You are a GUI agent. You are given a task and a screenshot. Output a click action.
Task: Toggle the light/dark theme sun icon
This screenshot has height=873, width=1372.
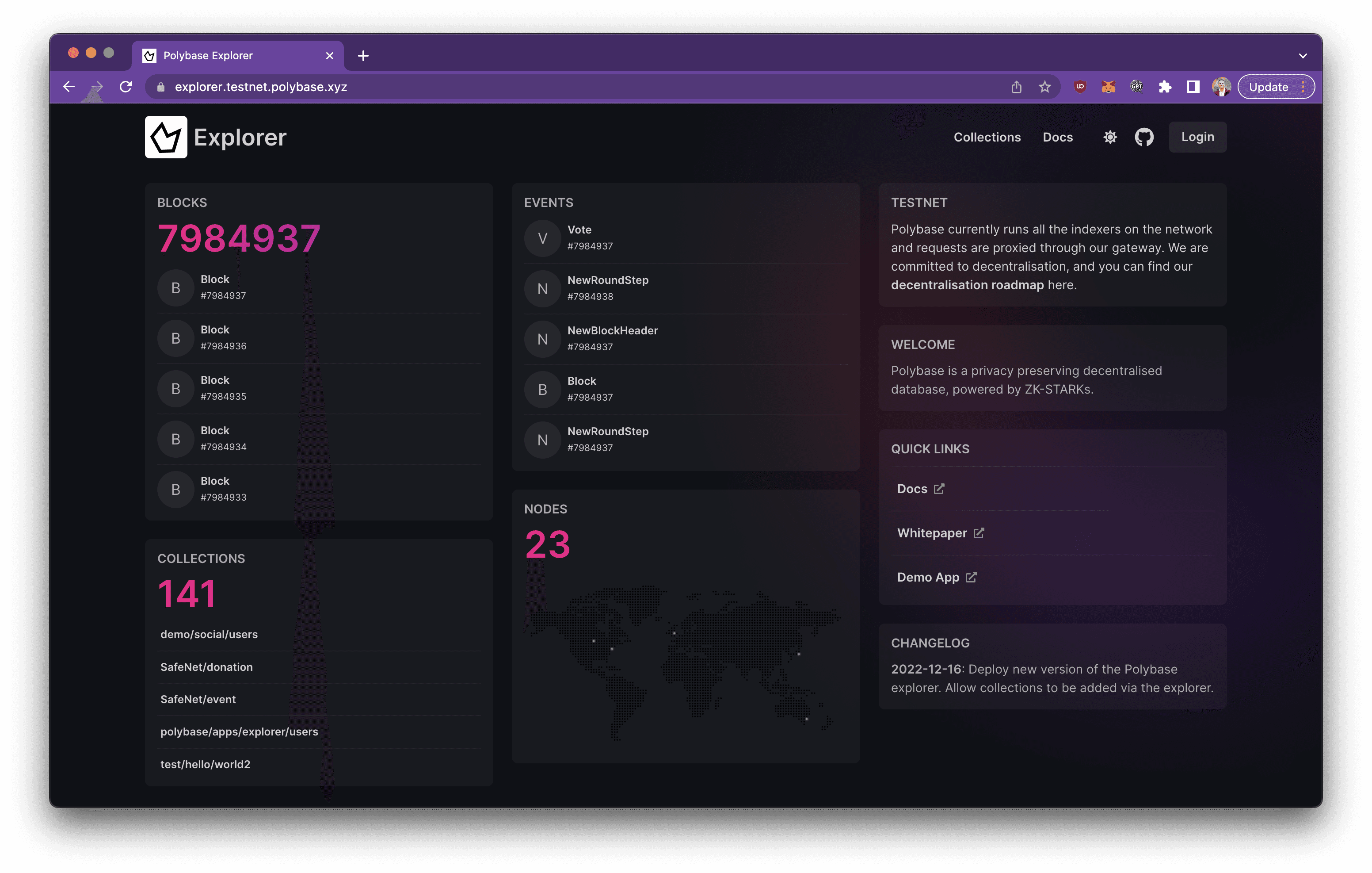tap(1110, 138)
